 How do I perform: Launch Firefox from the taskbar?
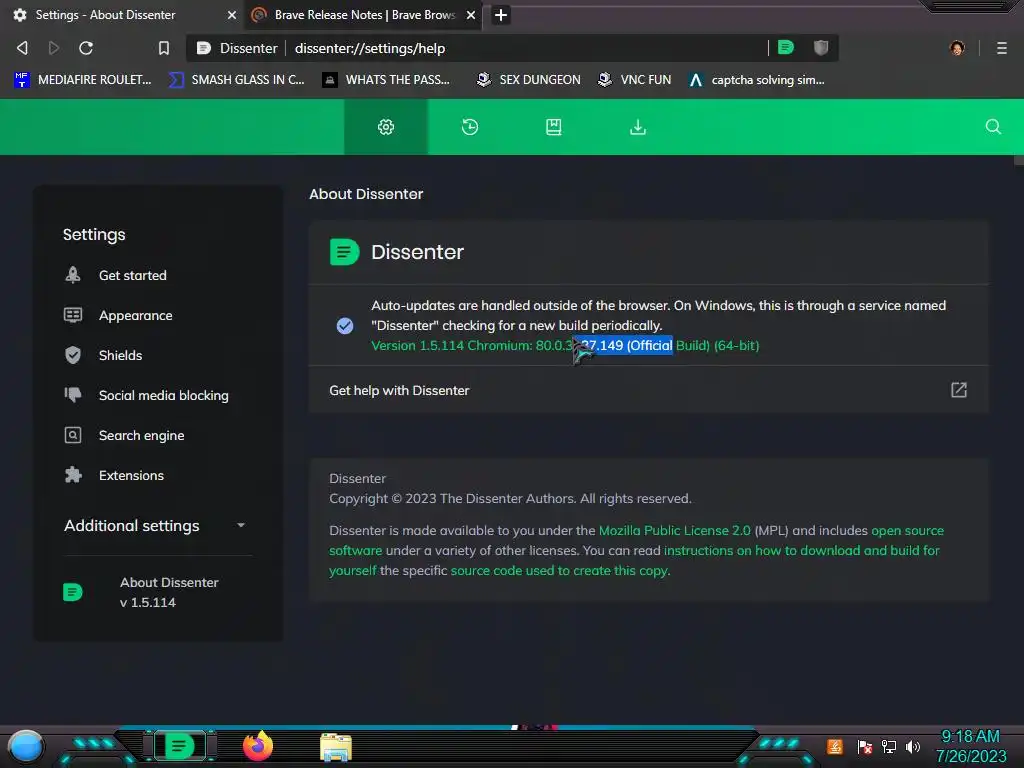258,746
